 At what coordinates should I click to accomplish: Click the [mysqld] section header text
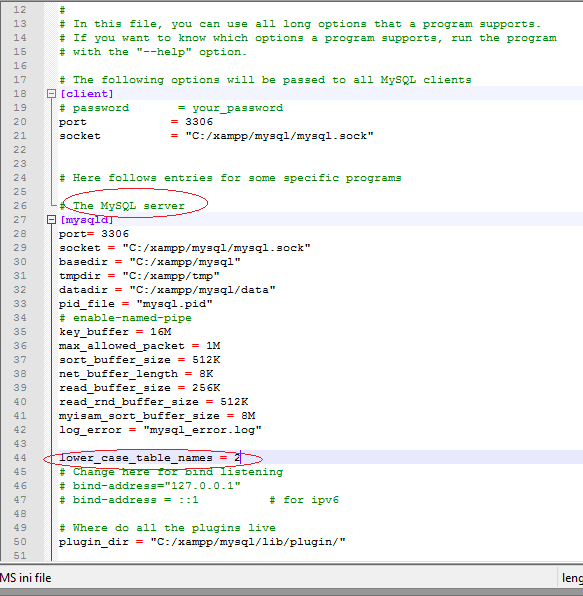tap(87, 219)
